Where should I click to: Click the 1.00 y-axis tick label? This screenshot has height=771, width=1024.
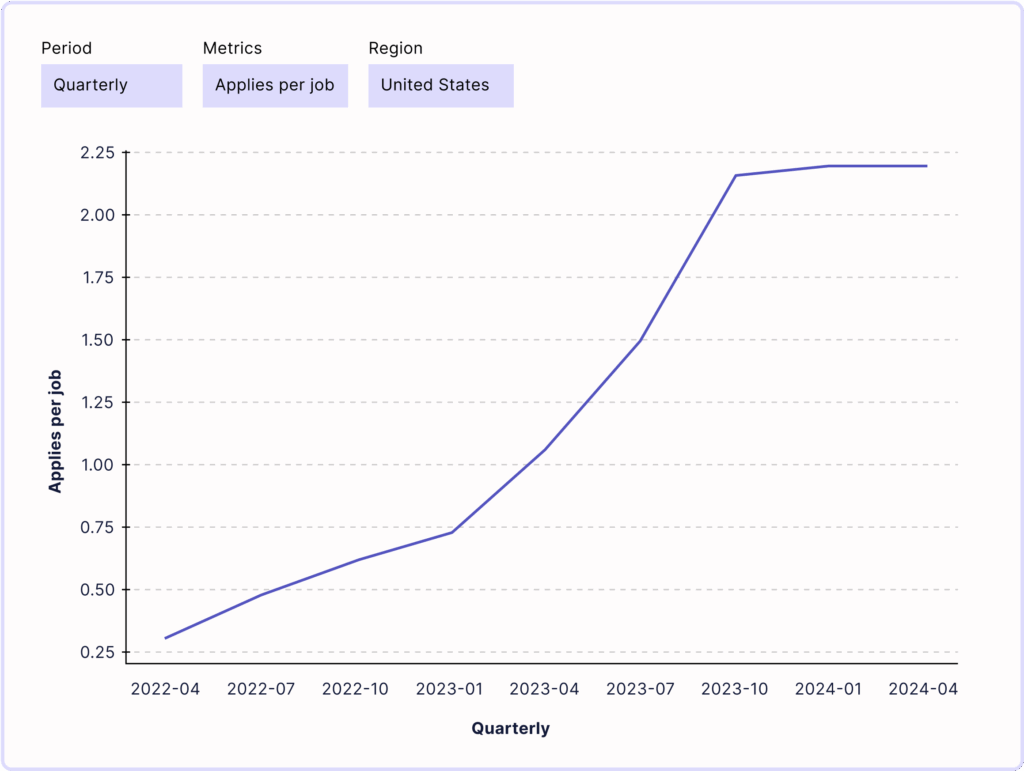click(x=98, y=465)
